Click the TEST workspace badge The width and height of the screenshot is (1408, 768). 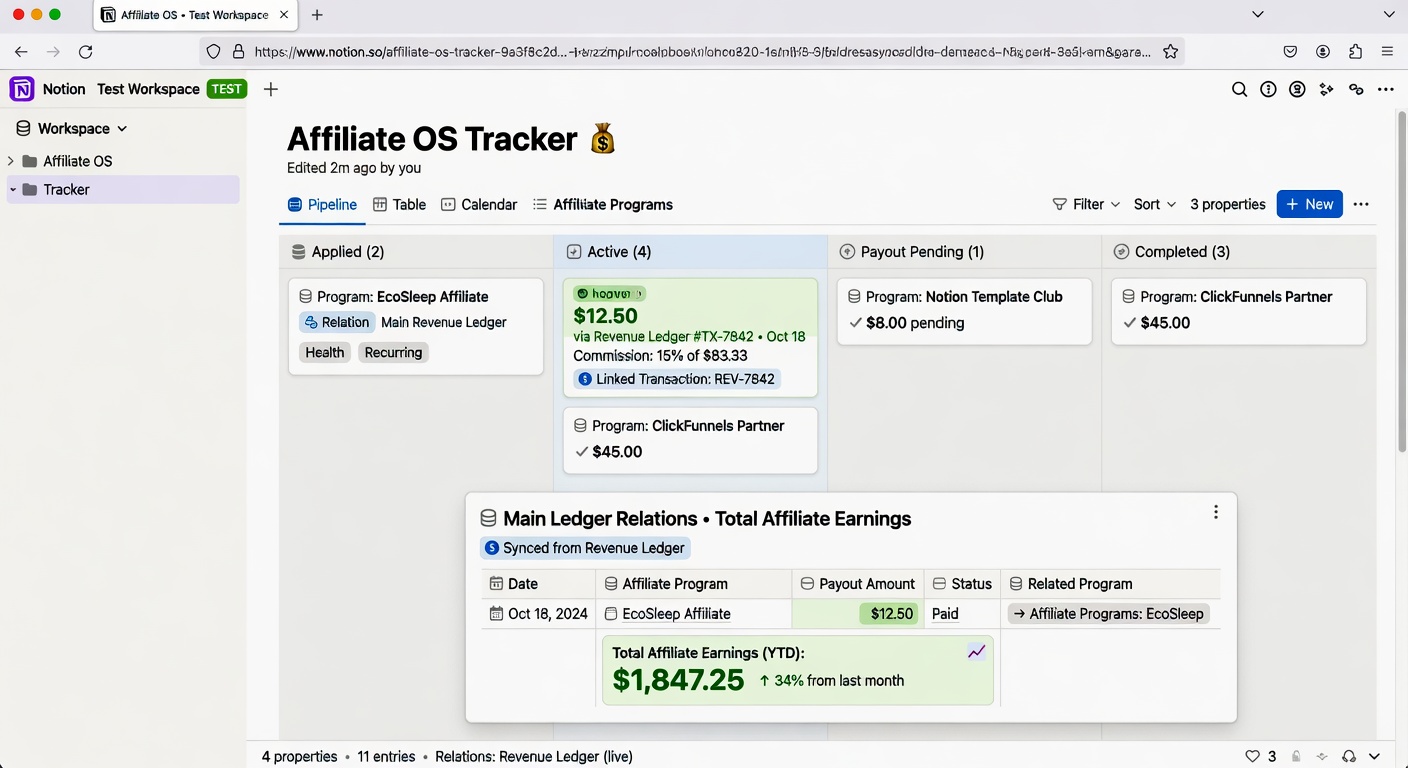pos(227,89)
